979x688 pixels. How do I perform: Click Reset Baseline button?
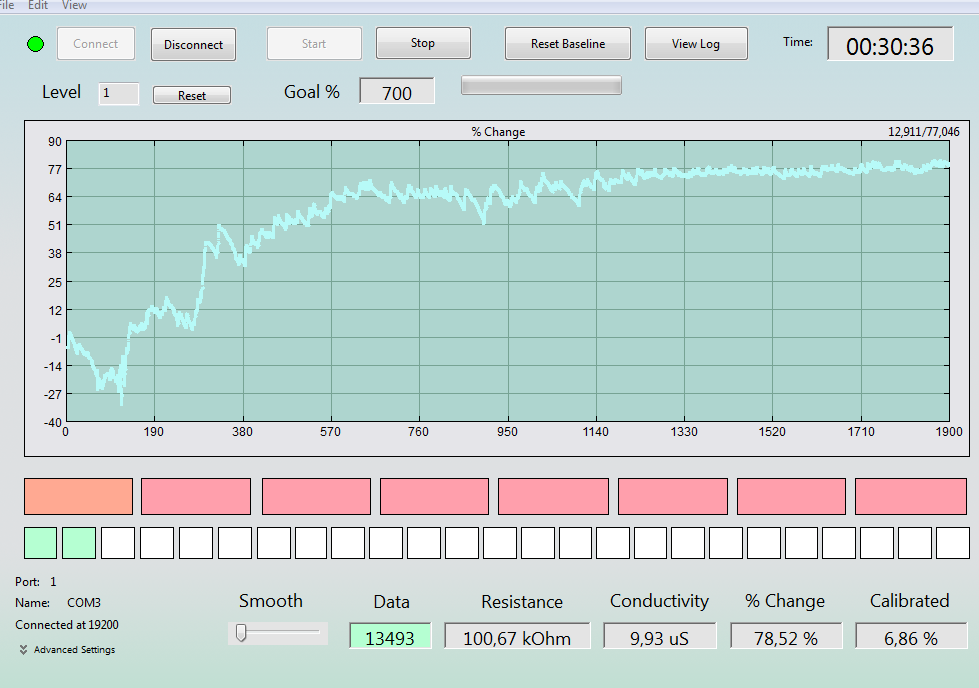coord(568,44)
